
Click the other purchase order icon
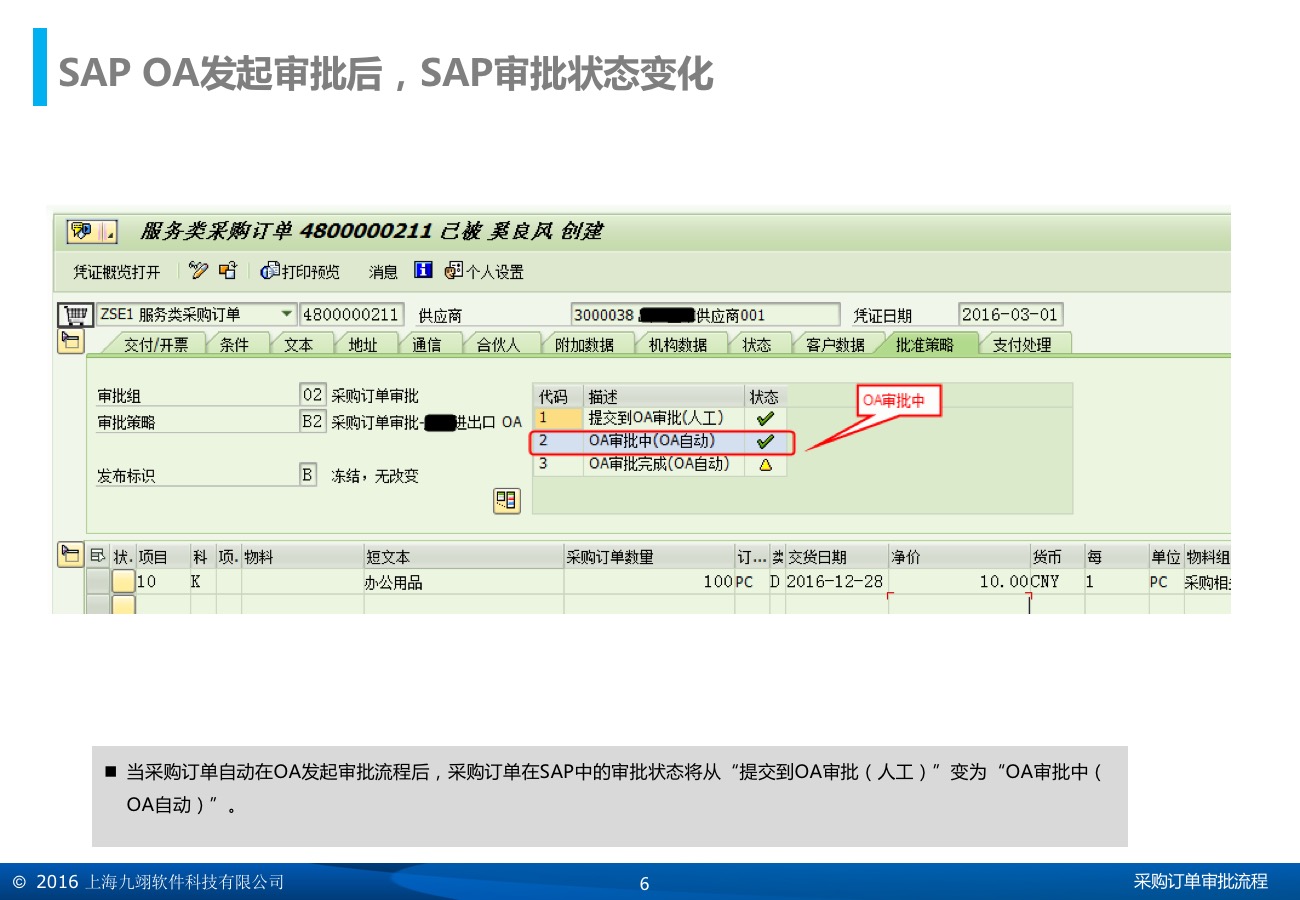pyautogui.click(x=228, y=271)
